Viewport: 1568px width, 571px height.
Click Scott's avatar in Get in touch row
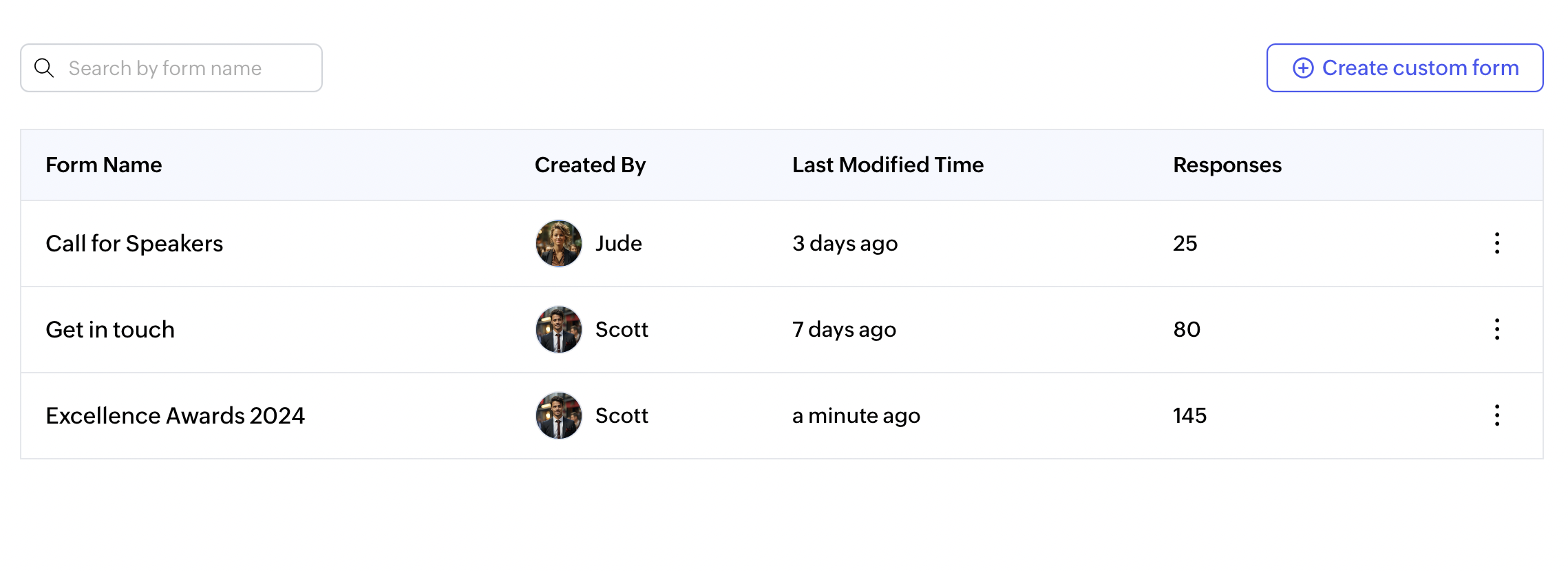click(x=558, y=329)
